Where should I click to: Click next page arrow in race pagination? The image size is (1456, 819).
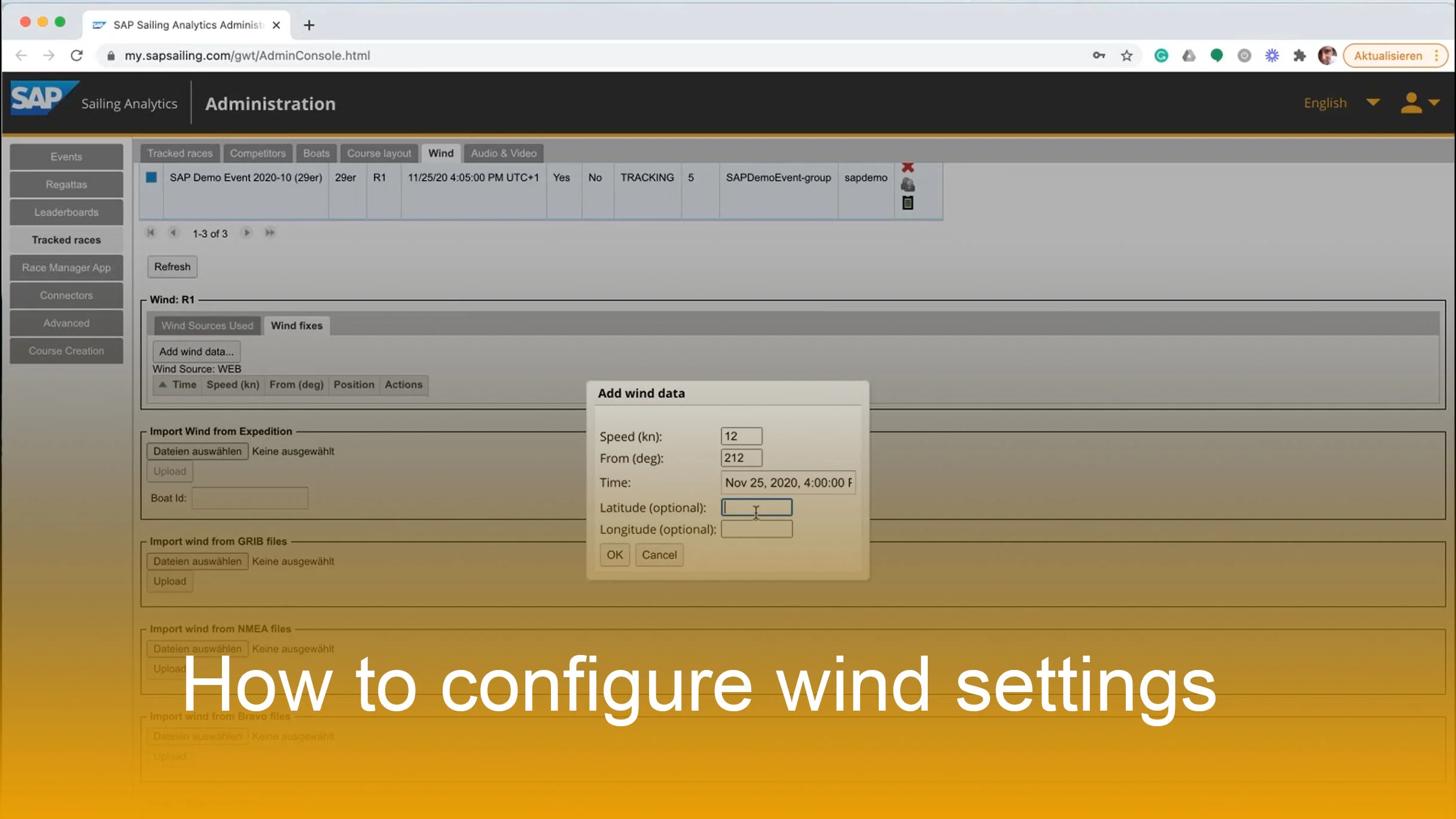[246, 233]
